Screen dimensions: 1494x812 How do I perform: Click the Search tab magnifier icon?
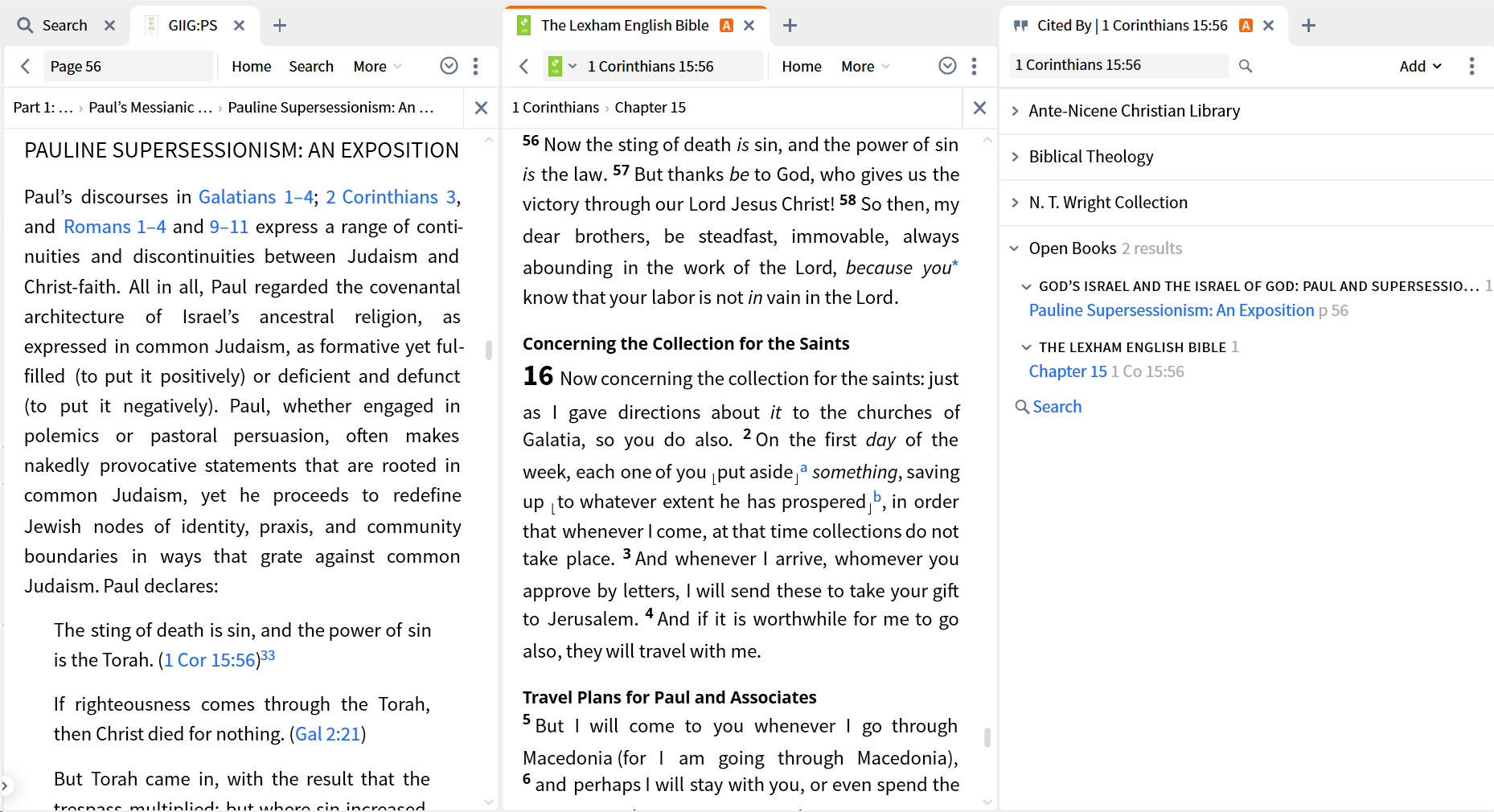[x=26, y=26]
